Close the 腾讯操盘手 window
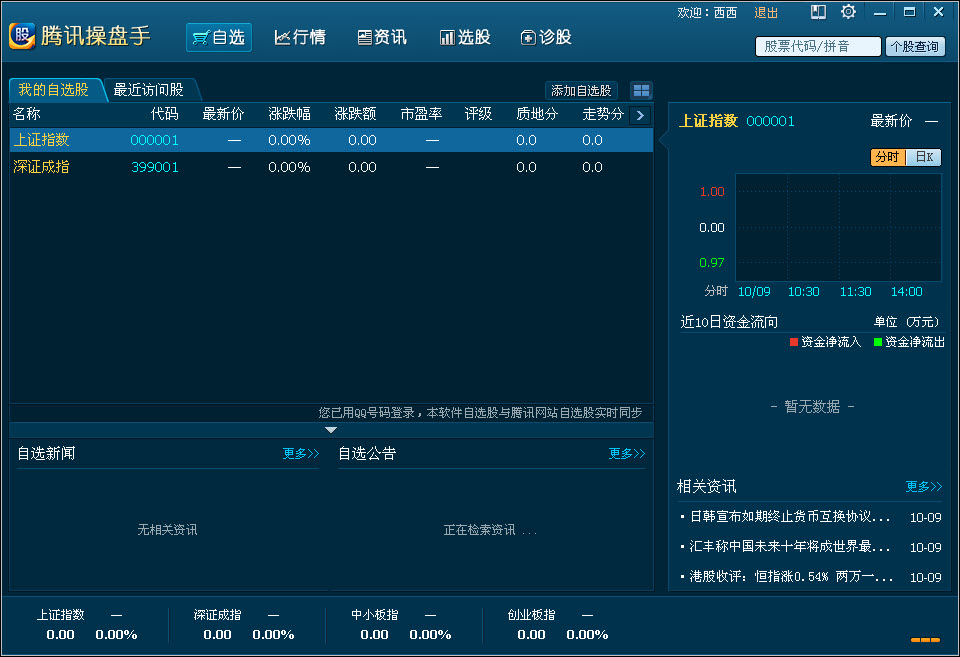The height and width of the screenshot is (657, 960). click(x=938, y=12)
